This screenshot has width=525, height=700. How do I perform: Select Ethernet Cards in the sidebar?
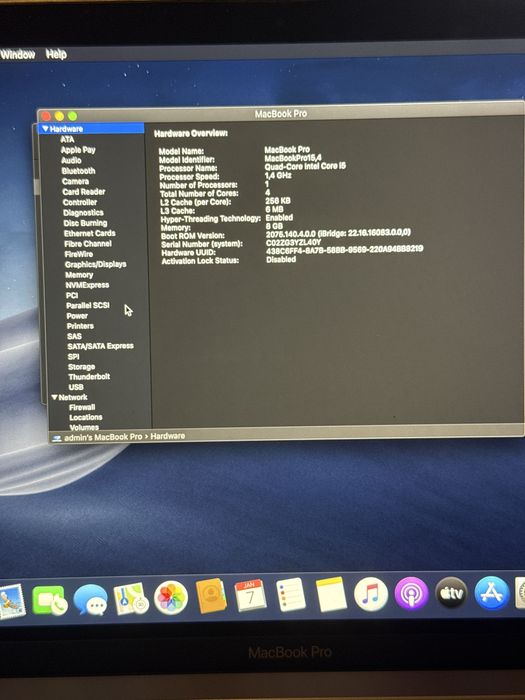click(90, 233)
